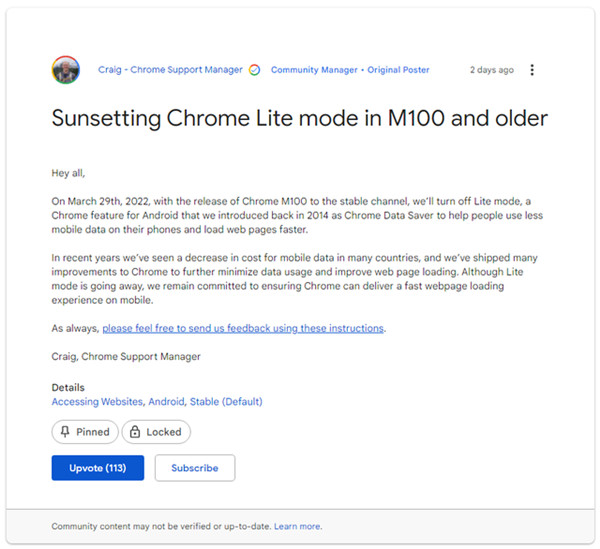This screenshot has height=549, width=600.
Task: Click the Subscribe button
Action: pyautogui.click(x=194, y=468)
